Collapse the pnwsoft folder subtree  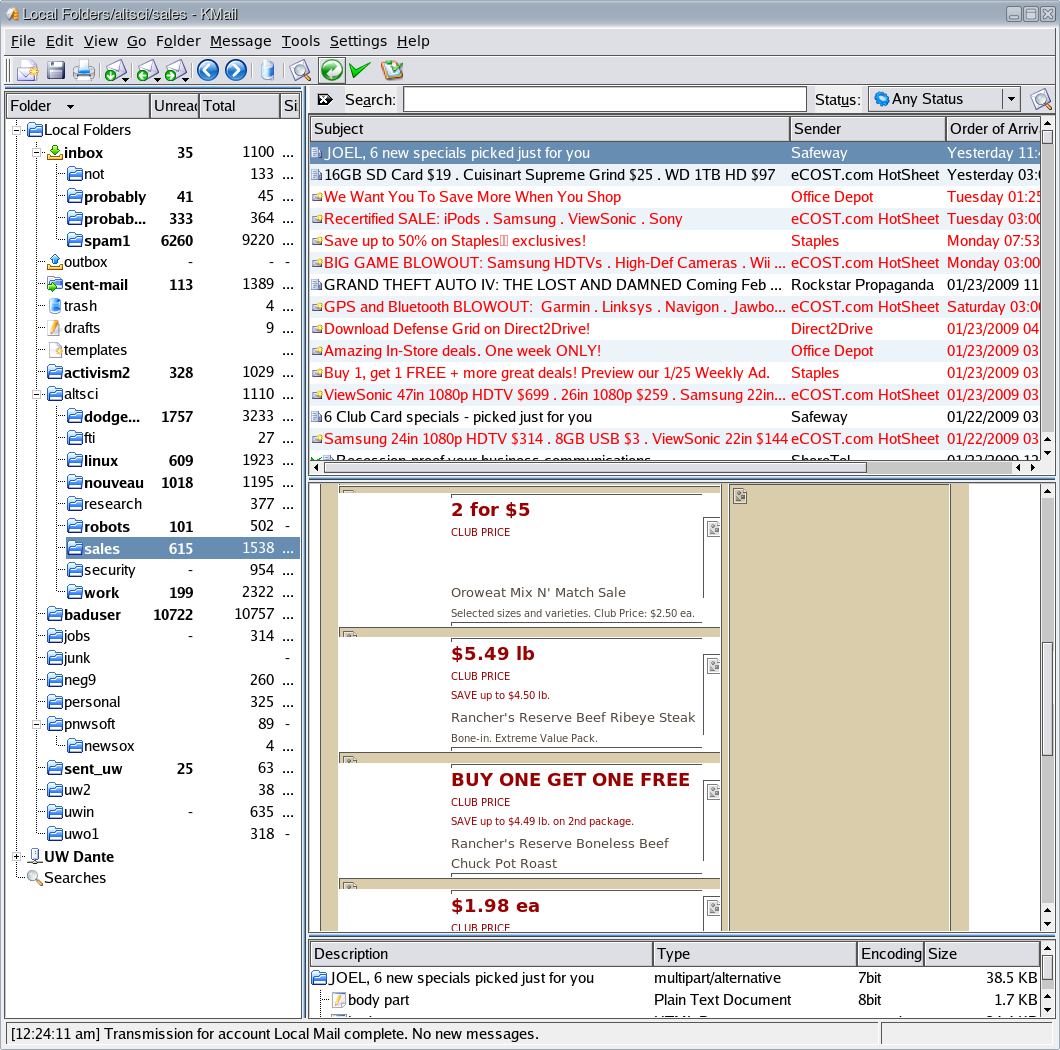coord(37,724)
